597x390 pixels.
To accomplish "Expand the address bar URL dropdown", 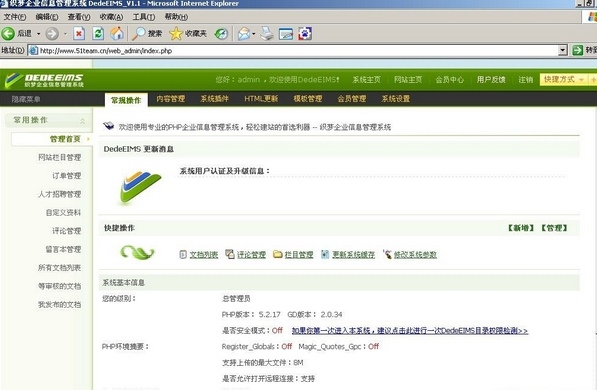I will tap(563, 50).
